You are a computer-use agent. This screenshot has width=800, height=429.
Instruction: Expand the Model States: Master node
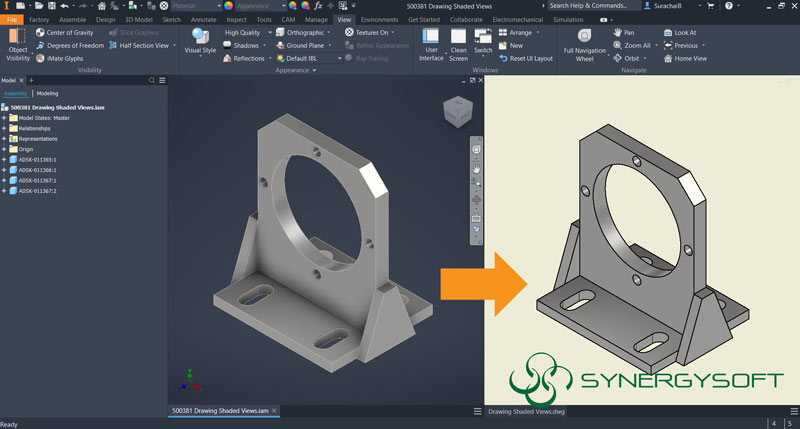point(5,118)
